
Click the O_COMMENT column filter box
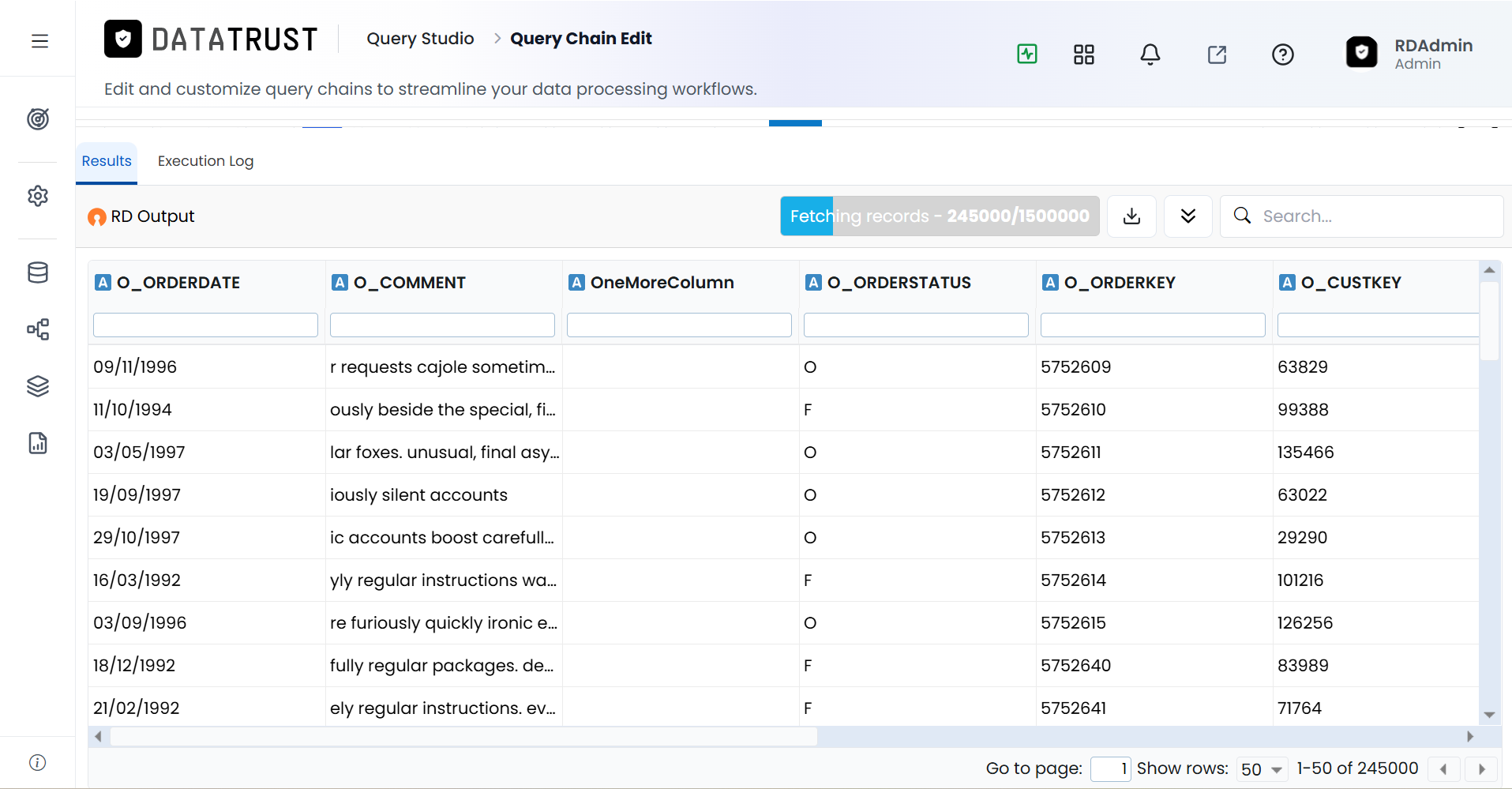(x=442, y=325)
